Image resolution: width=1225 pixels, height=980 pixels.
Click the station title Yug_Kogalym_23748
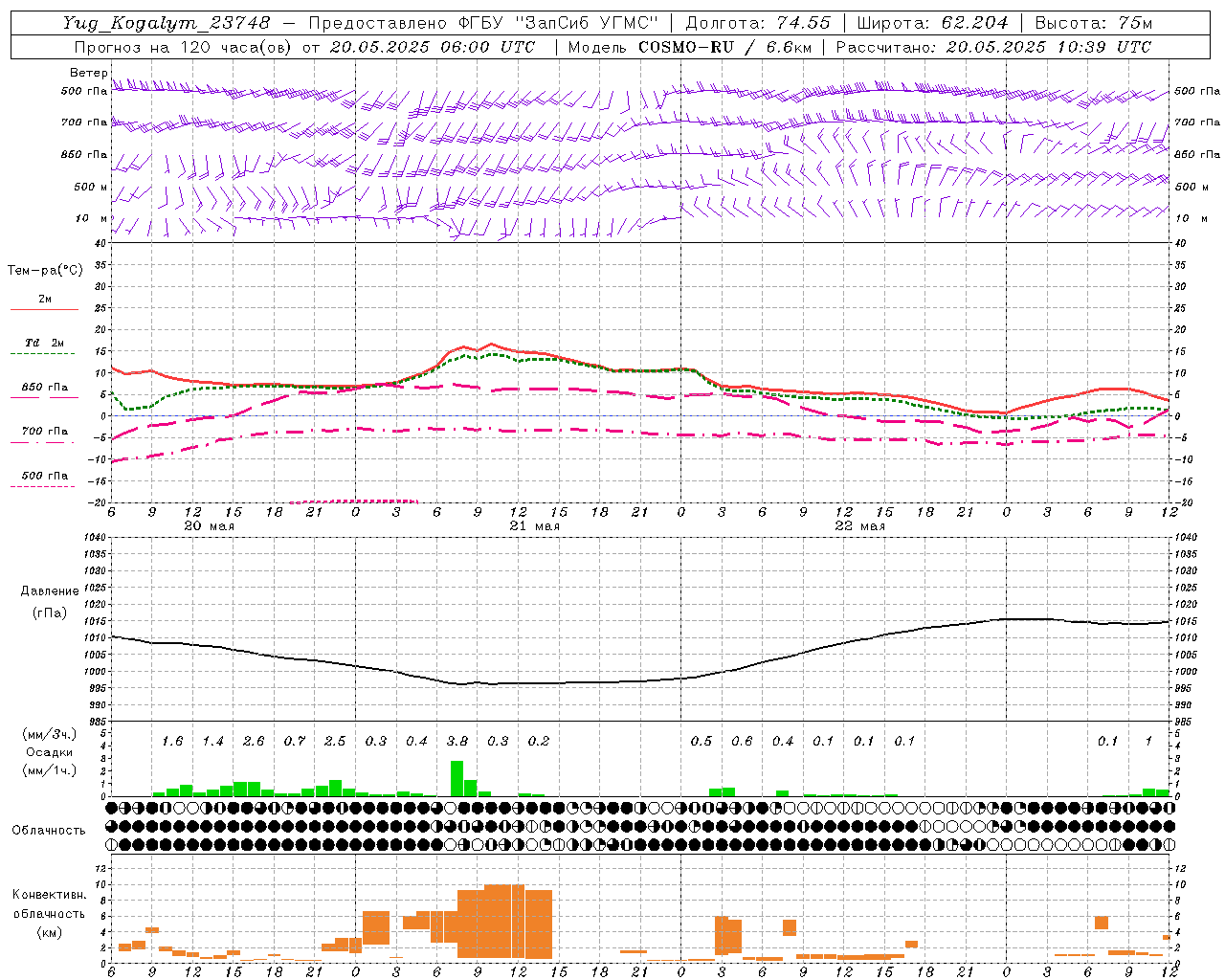click(x=167, y=23)
